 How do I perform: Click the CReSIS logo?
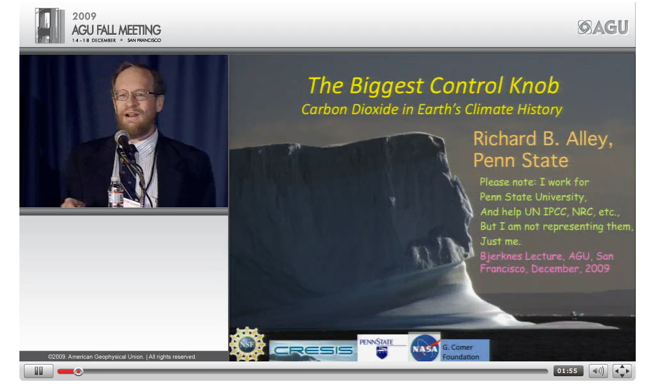pos(313,351)
